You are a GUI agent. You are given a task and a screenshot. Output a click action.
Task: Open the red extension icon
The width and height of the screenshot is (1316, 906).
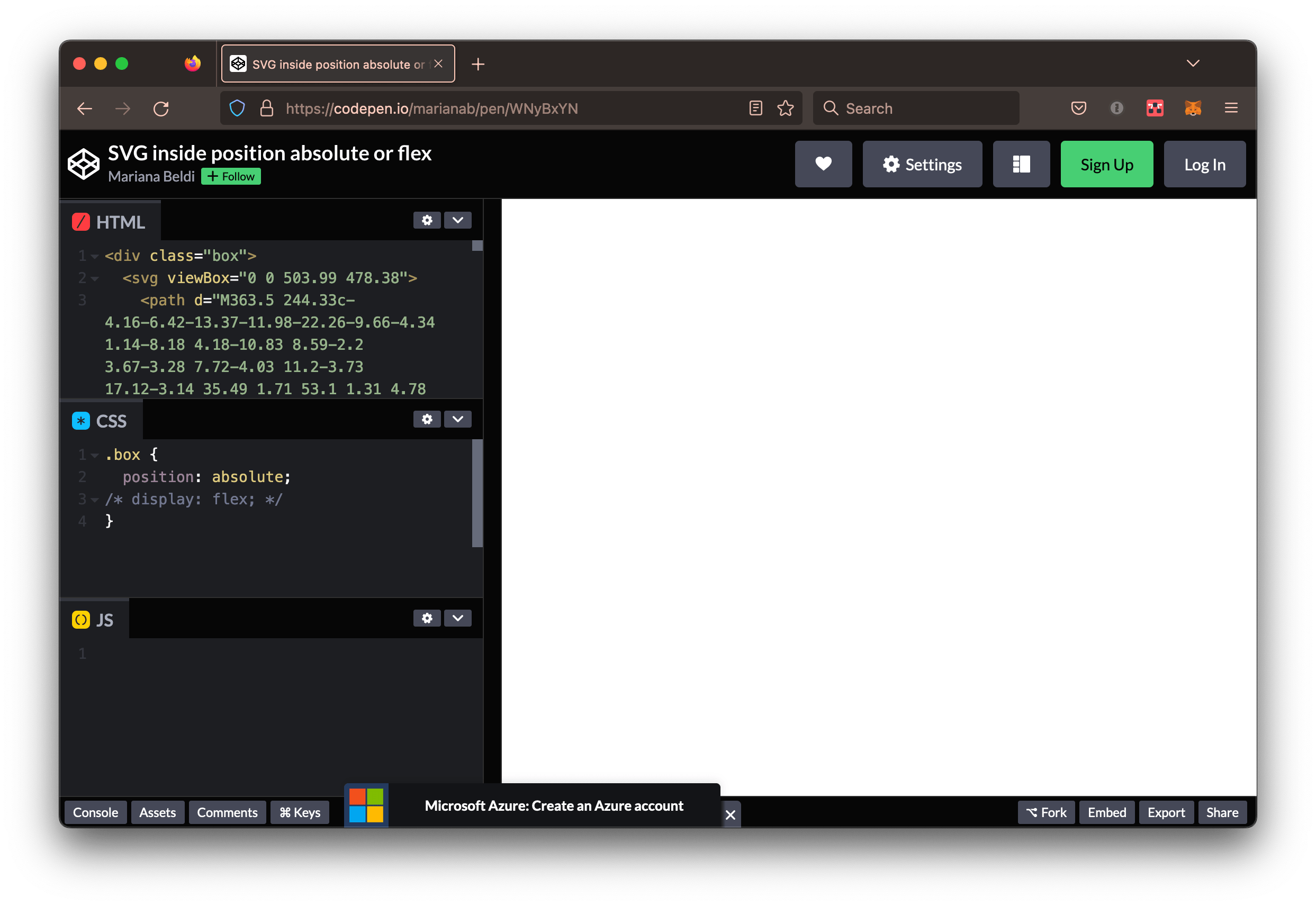coord(1154,108)
